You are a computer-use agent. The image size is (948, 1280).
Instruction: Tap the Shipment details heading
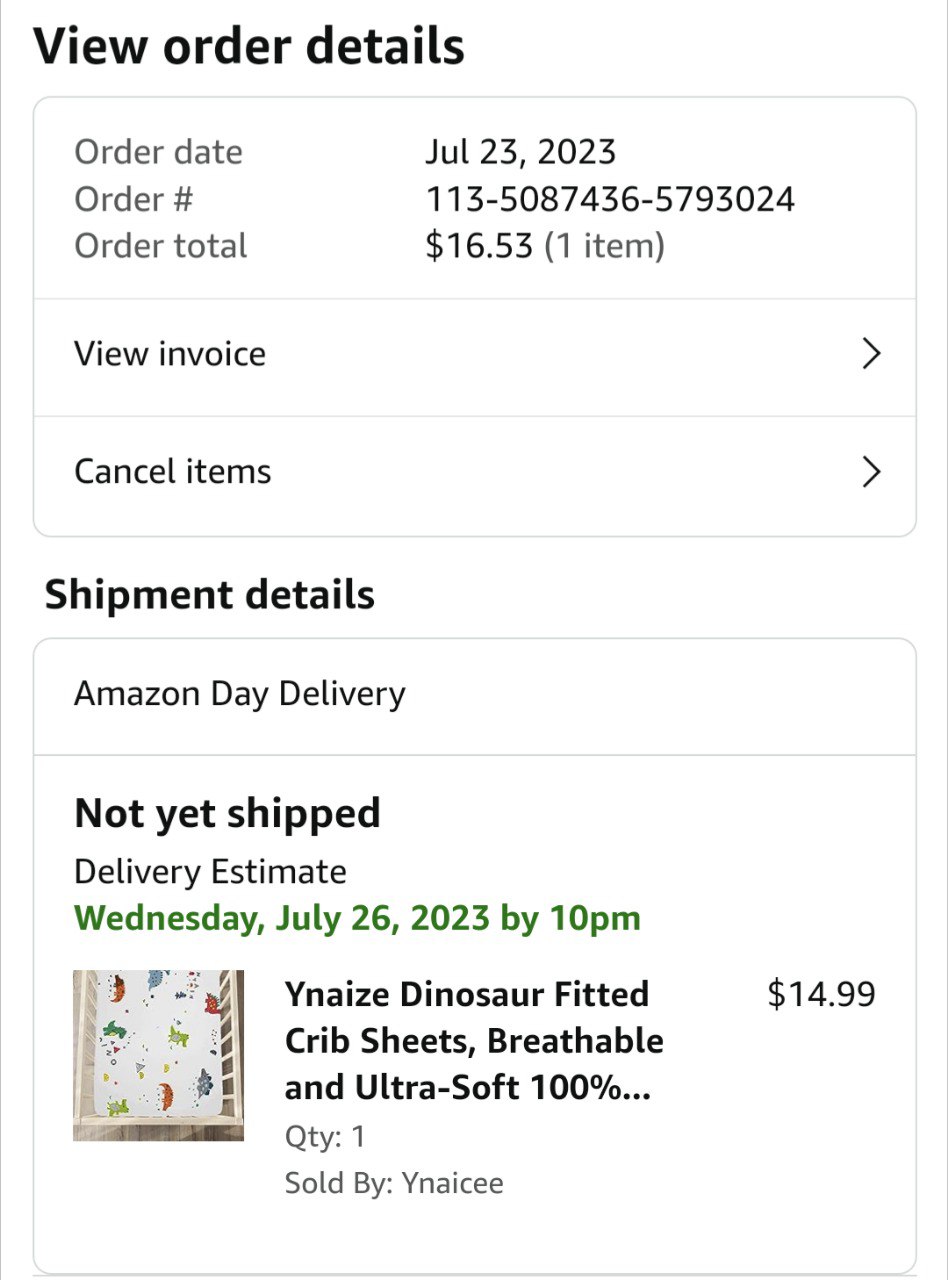tap(210, 594)
